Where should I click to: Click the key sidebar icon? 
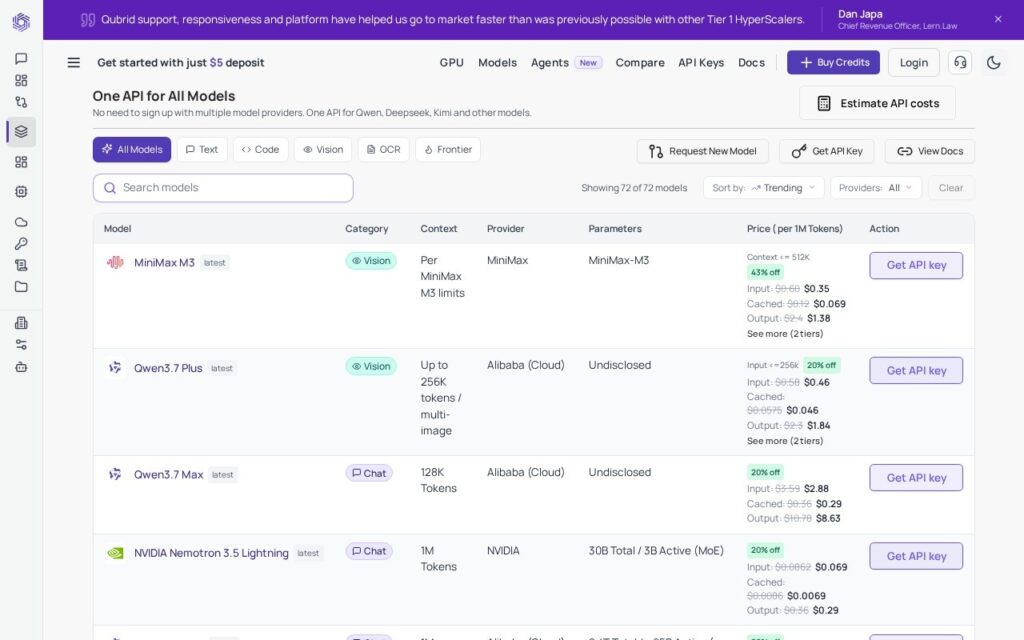coord(21,244)
